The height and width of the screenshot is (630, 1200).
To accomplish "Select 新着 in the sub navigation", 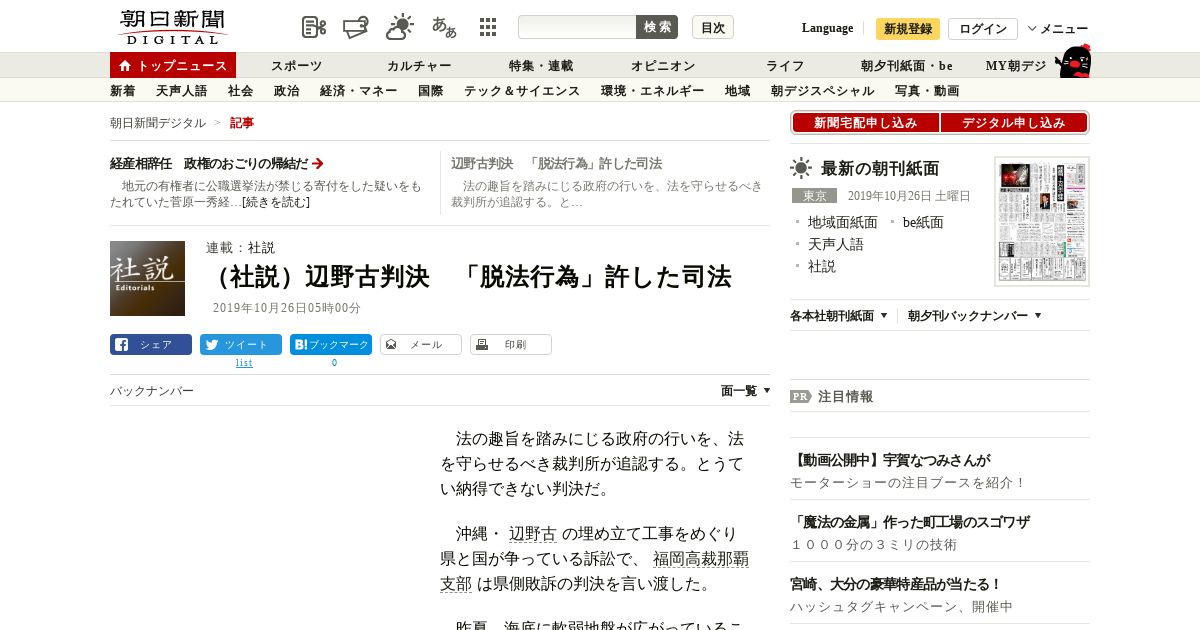I will click(x=123, y=91).
